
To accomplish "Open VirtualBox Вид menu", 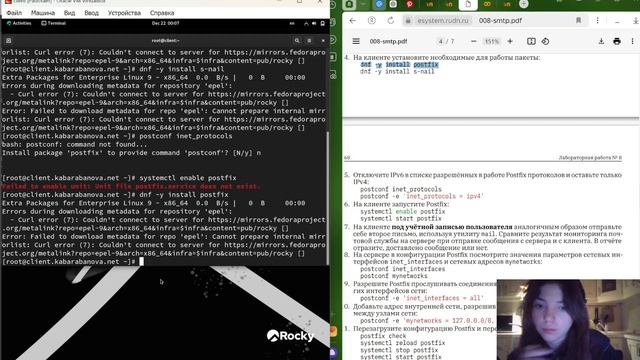I will point(69,13).
